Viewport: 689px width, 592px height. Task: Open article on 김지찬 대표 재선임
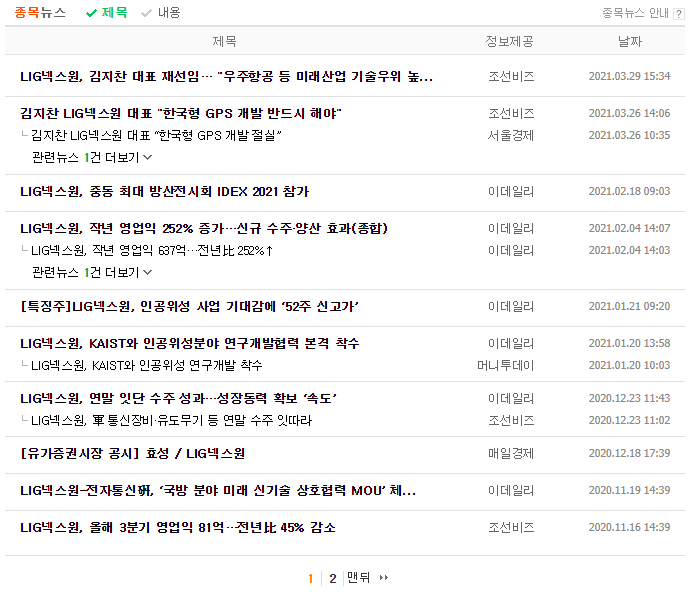(226, 76)
